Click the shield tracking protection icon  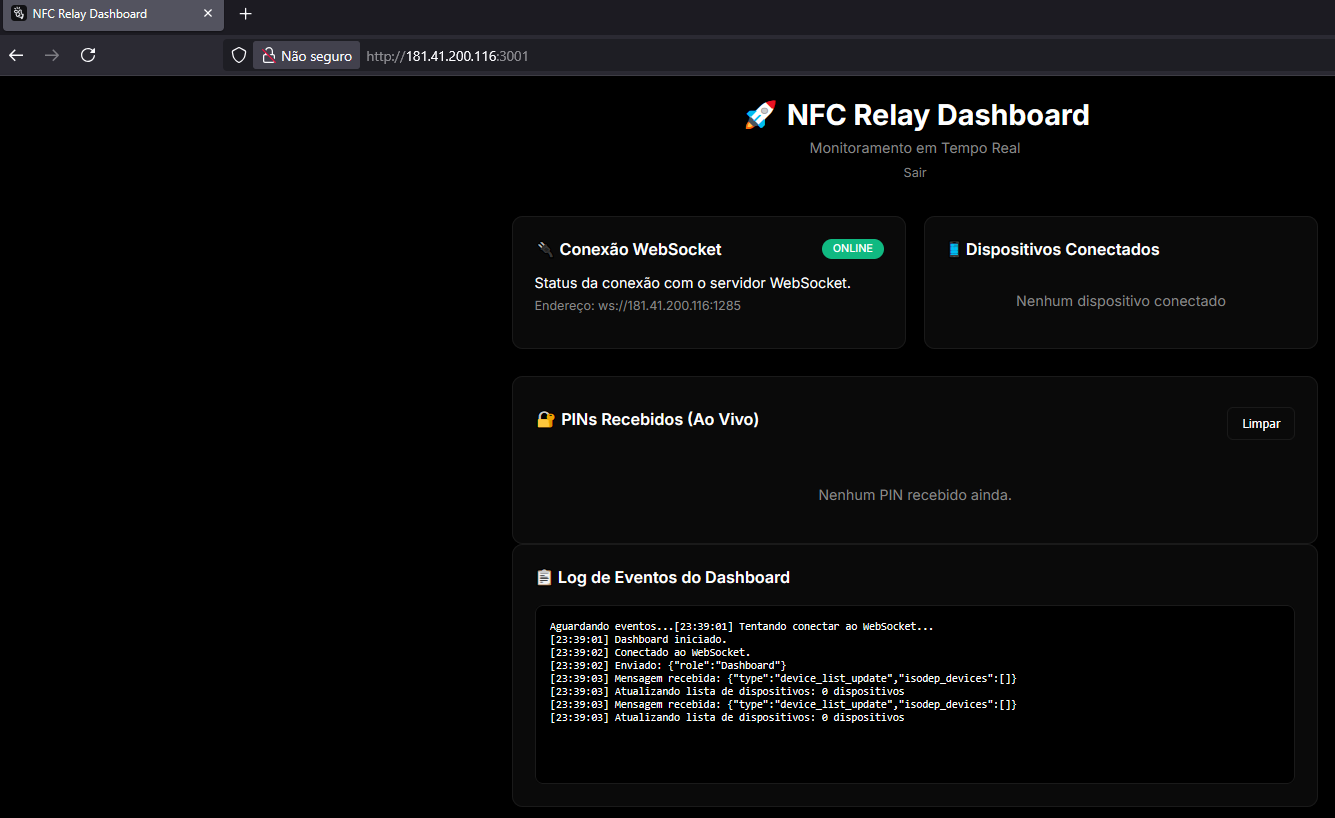[239, 56]
